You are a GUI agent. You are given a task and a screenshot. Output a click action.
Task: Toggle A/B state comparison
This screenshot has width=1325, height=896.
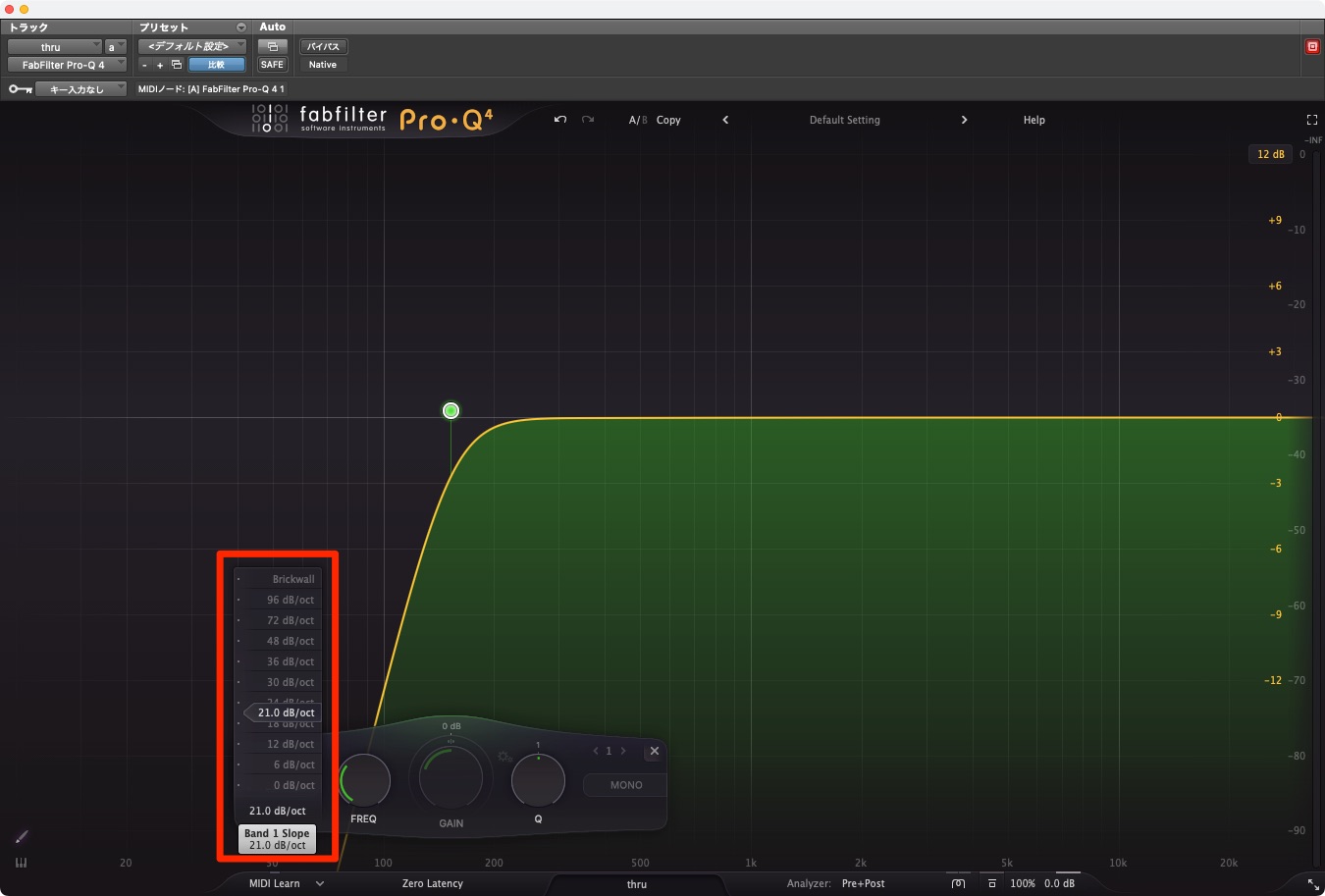coord(638,120)
